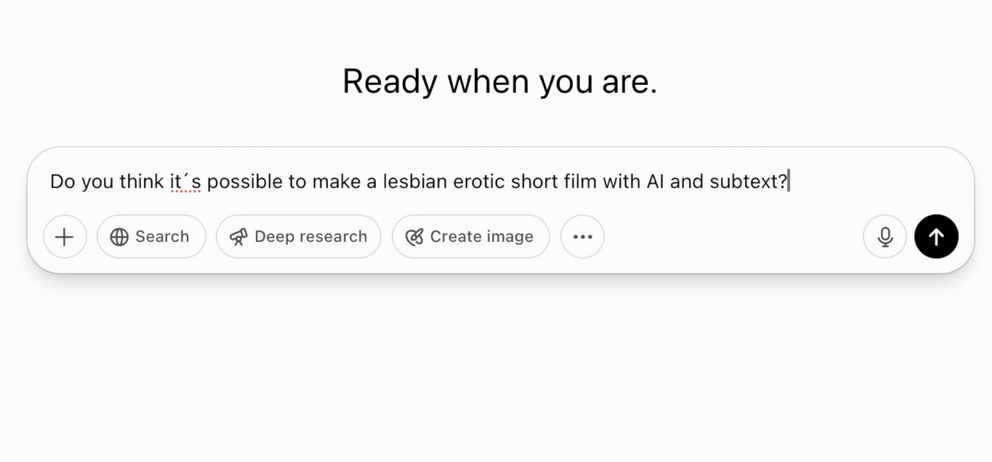992x462 pixels.
Task: Toggle the Search text label
Action: point(162,237)
